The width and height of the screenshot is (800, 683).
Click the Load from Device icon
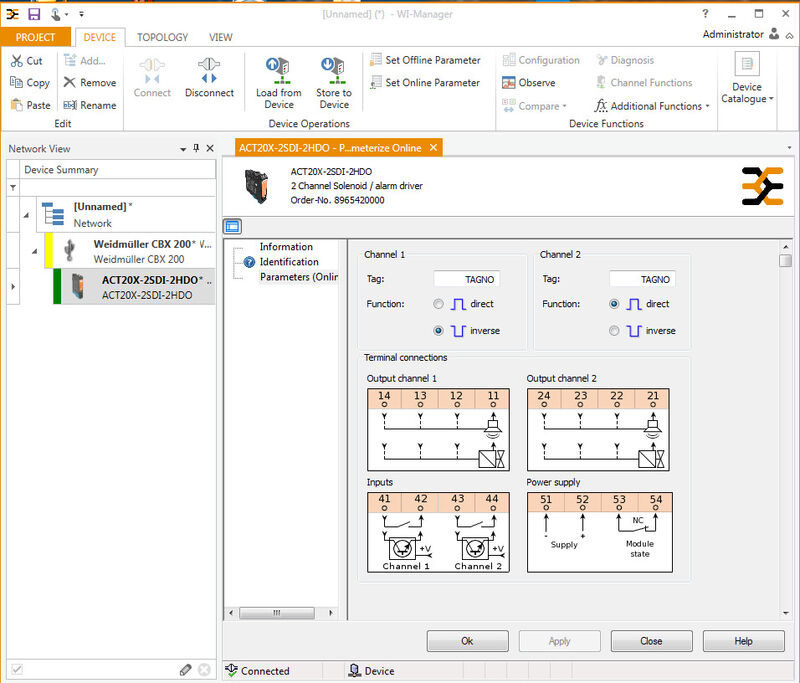pos(278,70)
